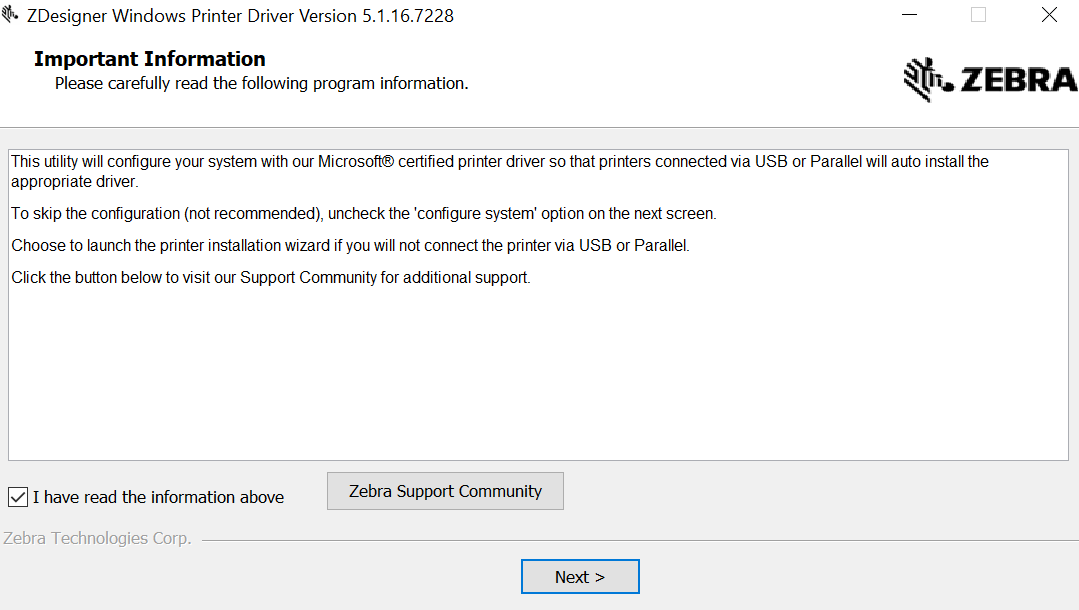1079x610 pixels.
Task: Close the ZDesigner installer
Action: click(1049, 15)
